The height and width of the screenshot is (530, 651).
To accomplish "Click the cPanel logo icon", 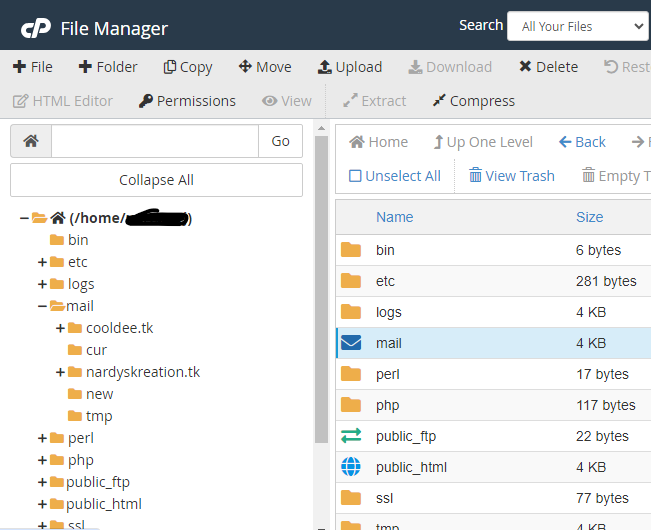I will pos(36,28).
